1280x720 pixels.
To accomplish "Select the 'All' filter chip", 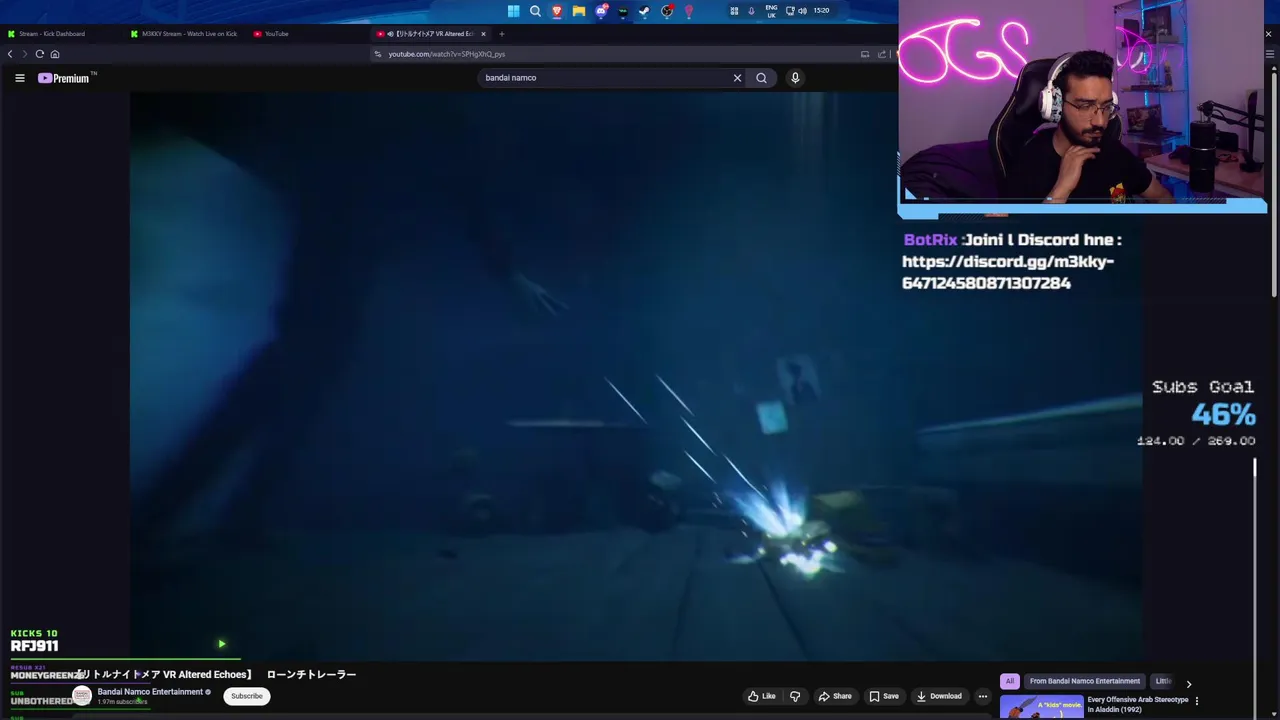I will (1010, 681).
